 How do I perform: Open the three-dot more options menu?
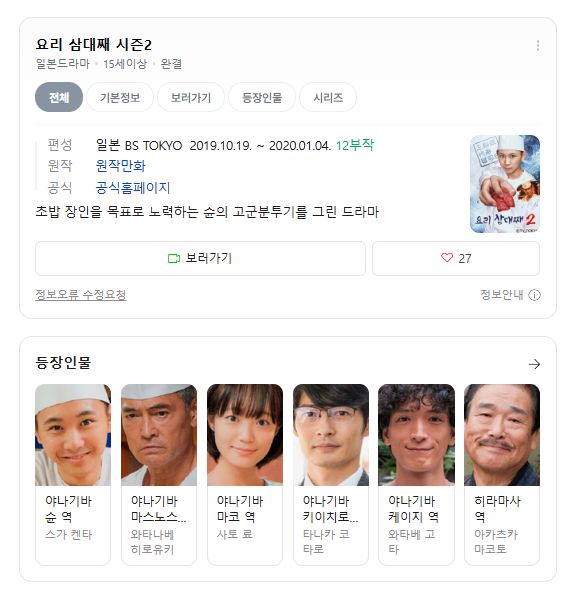coord(538,46)
